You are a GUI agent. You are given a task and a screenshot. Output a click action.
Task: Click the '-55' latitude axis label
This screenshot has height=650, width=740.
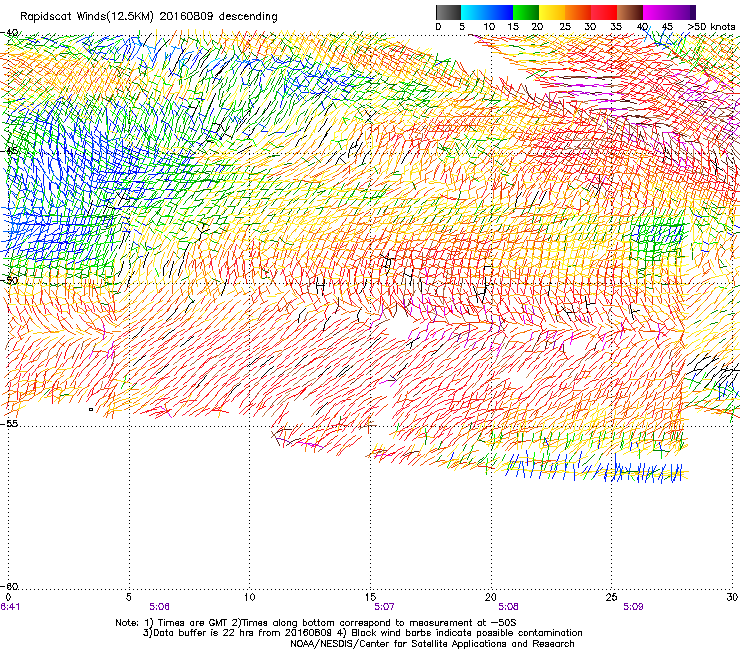tap(10, 423)
